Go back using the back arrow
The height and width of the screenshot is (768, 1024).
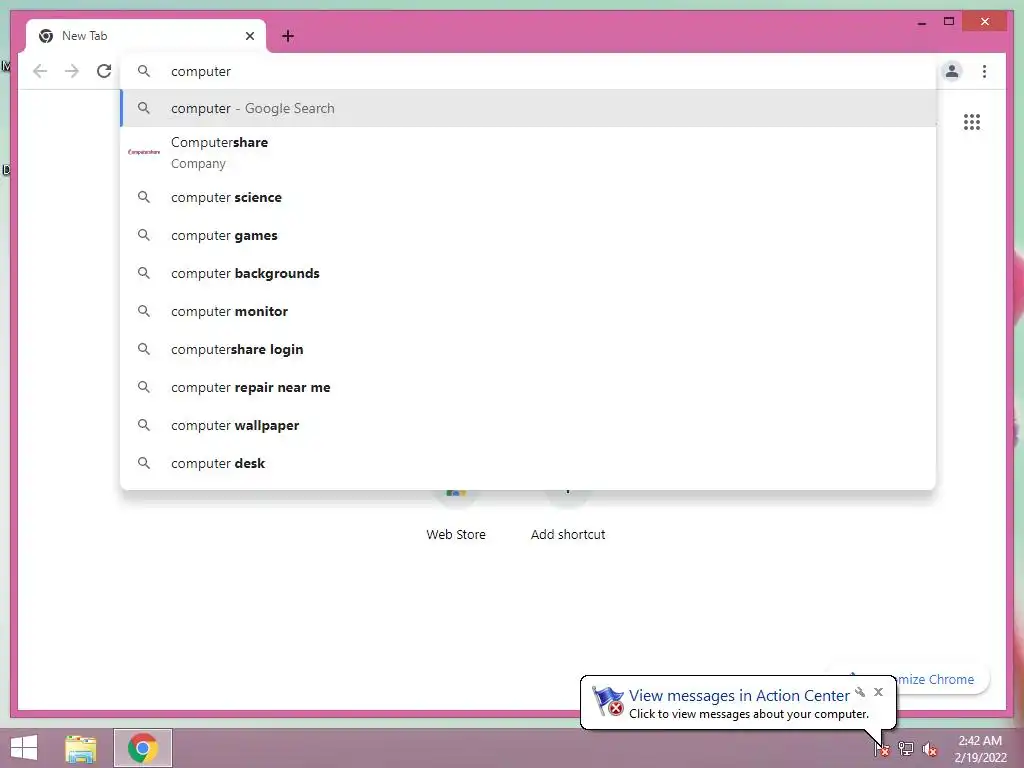pos(40,71)
